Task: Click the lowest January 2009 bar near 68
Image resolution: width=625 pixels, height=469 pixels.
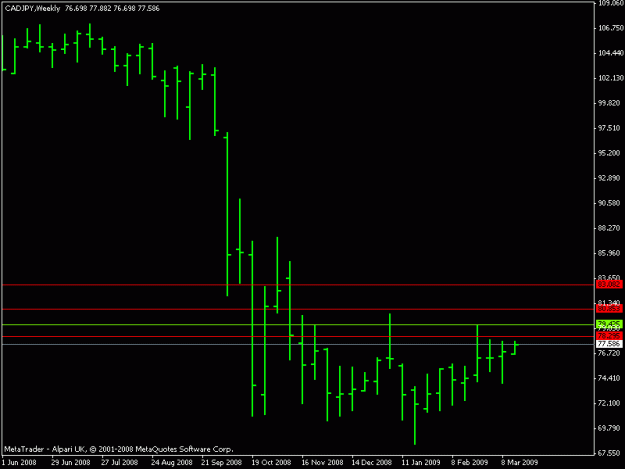Action: pos(415,415)
